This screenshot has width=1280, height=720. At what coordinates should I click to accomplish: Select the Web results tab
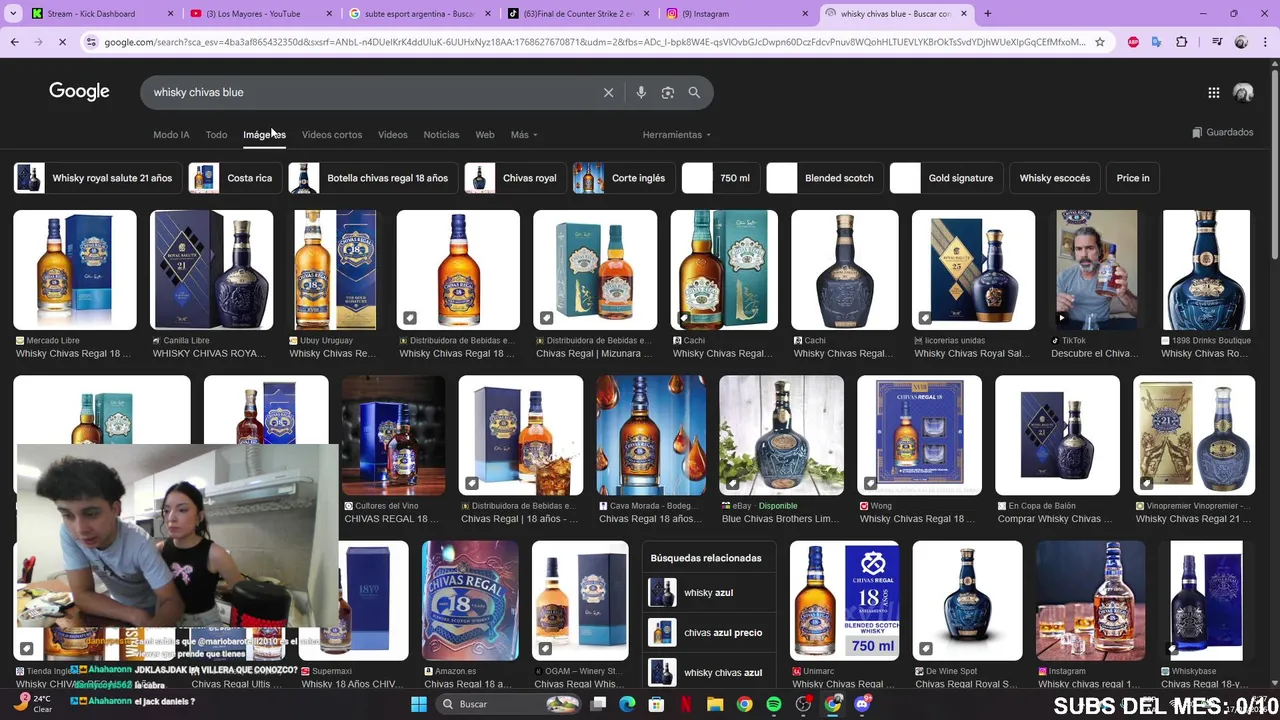click(x=485, y=134)
